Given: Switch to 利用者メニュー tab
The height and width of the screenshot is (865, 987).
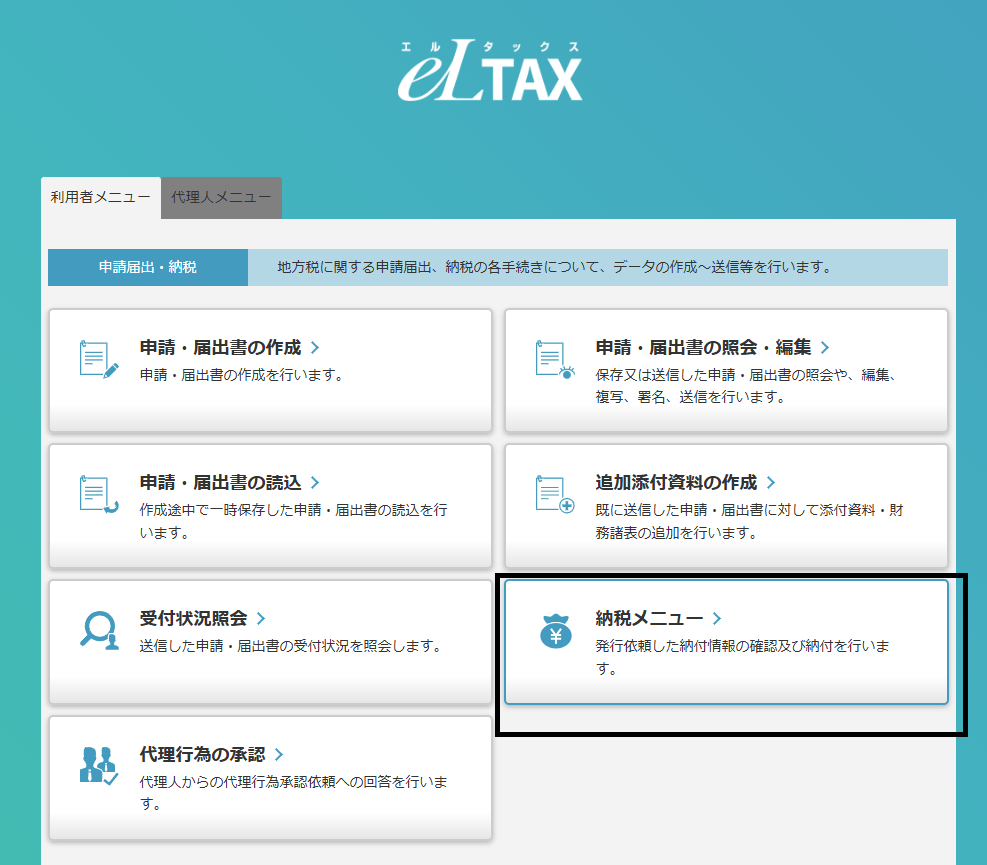Looking at the screenshot, I should click(x=101, y=198).
